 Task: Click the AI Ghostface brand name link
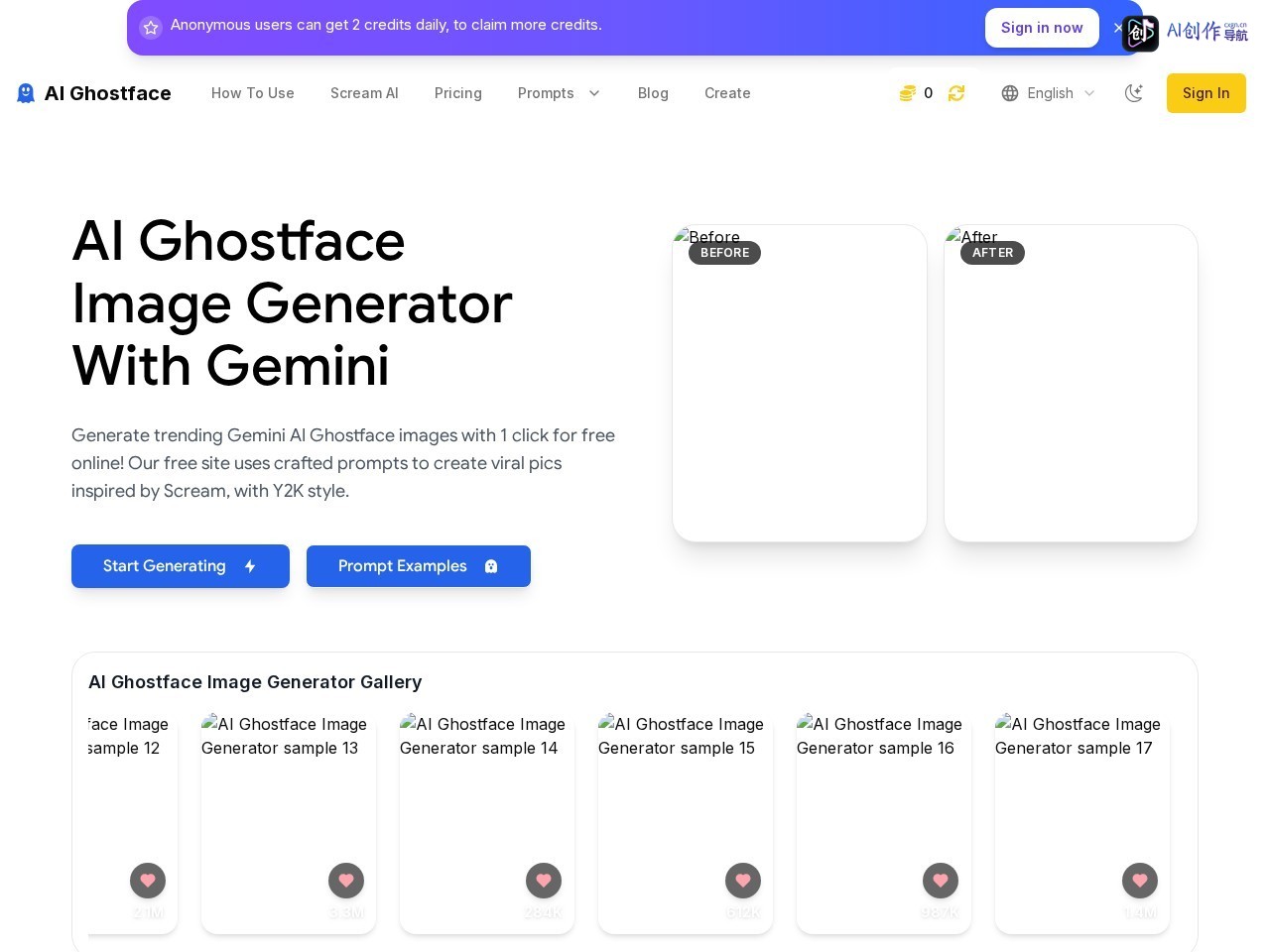[x=107, y=93]
